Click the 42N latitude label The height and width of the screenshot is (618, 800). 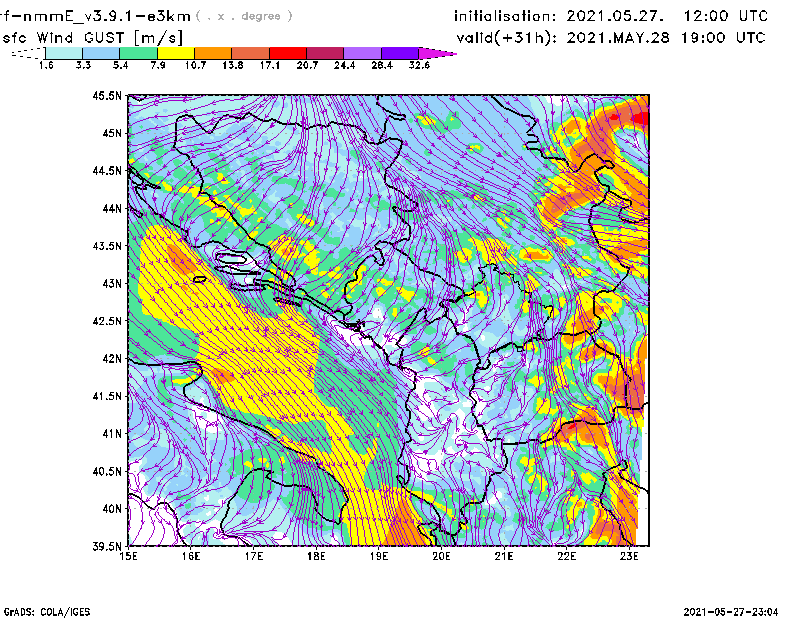112,359
